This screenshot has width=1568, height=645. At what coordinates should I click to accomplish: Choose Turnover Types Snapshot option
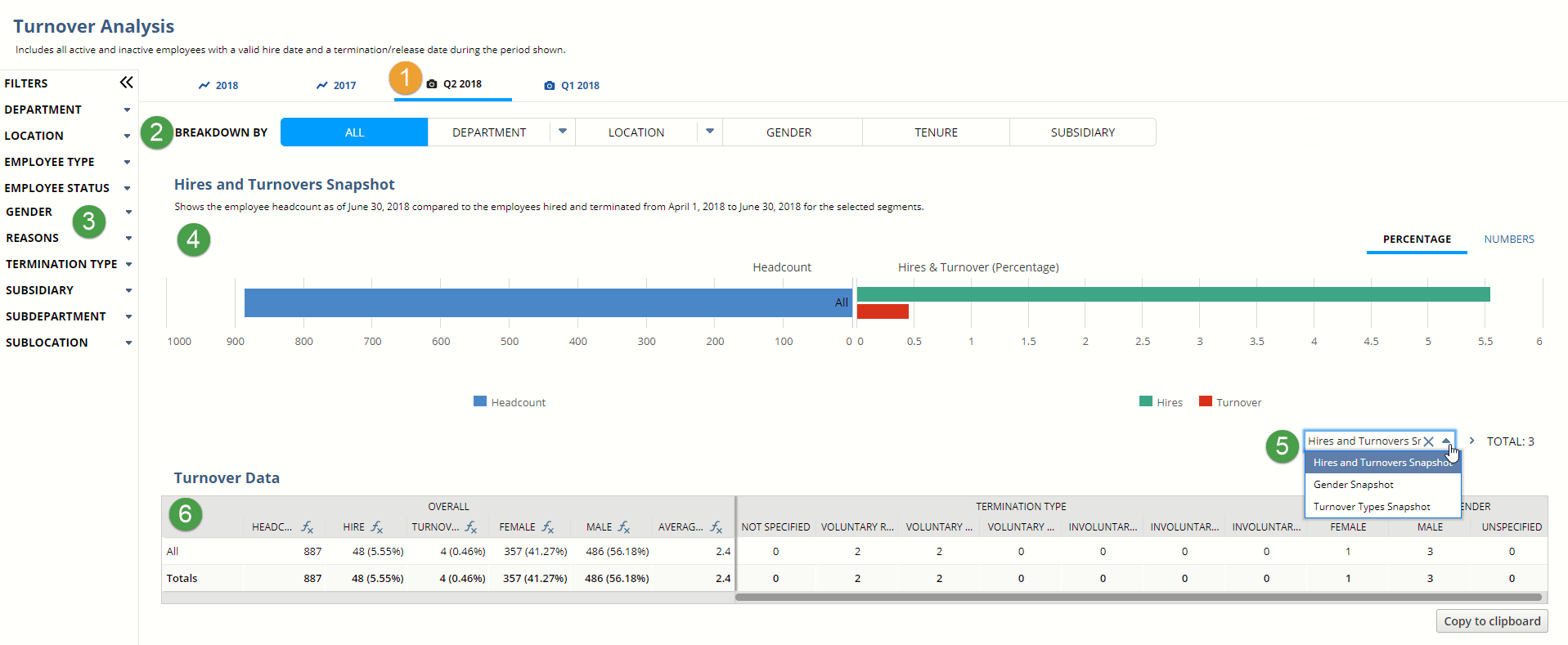pyautogui.click(x=1382, y=507)
